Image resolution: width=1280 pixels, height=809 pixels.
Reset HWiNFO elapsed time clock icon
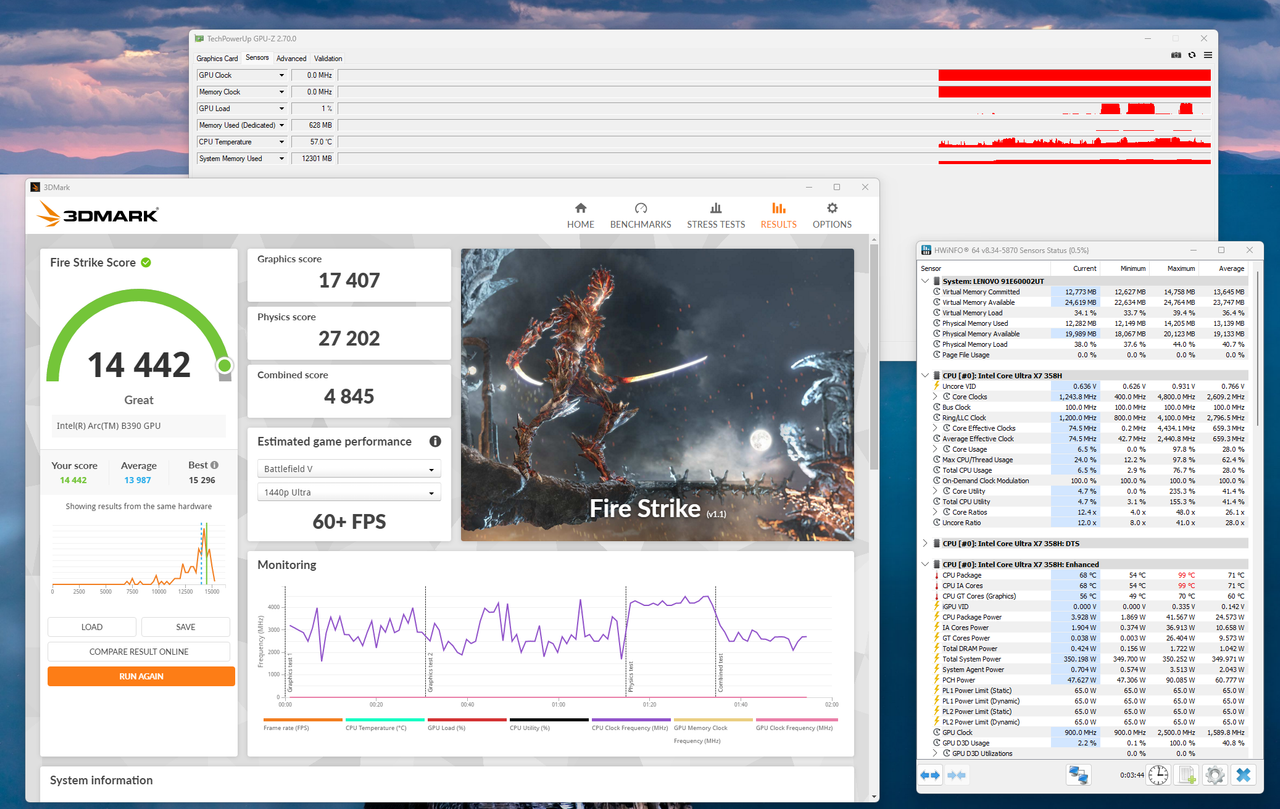(x=1158, y=775)
